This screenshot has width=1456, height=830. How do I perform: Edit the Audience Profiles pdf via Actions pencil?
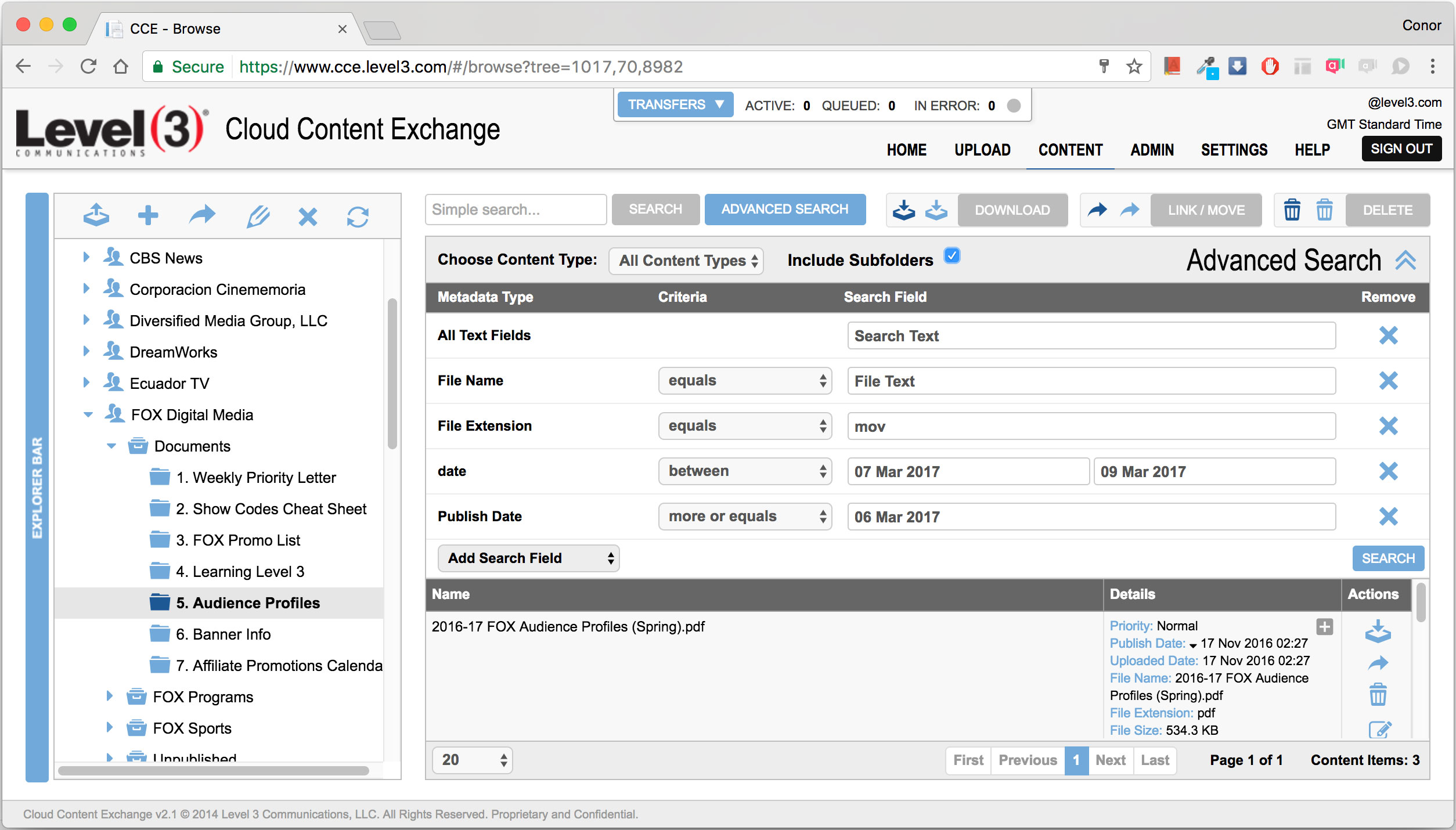pyautogui.click(x=1380, y=730)
